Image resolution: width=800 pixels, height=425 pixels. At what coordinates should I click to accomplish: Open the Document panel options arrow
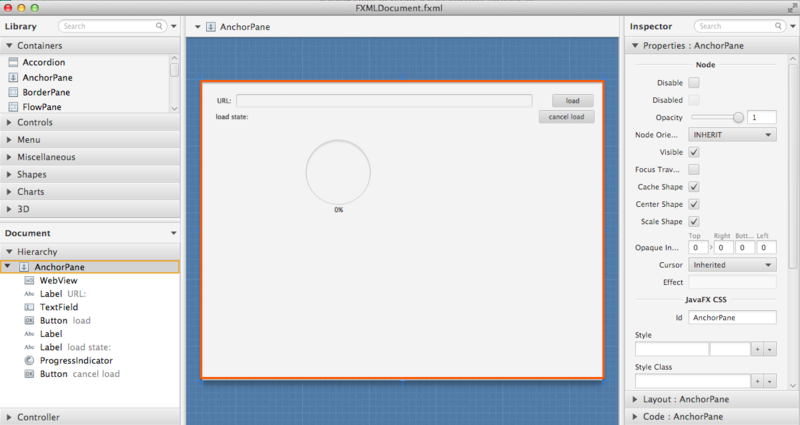pos(174,233)
